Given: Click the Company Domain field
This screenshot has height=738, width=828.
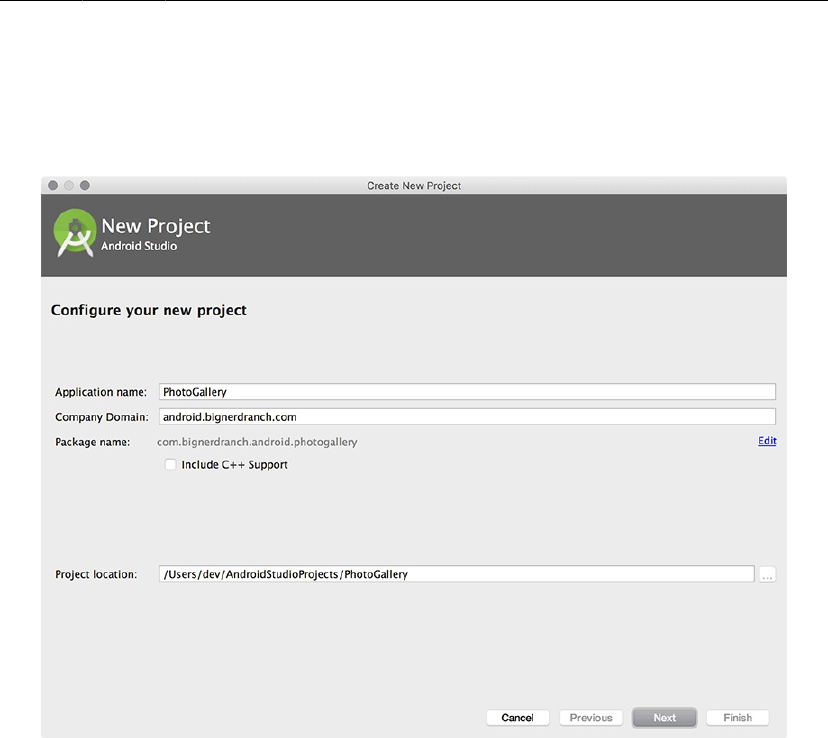Looking at the screenshot, I should [x=467, y=417].
